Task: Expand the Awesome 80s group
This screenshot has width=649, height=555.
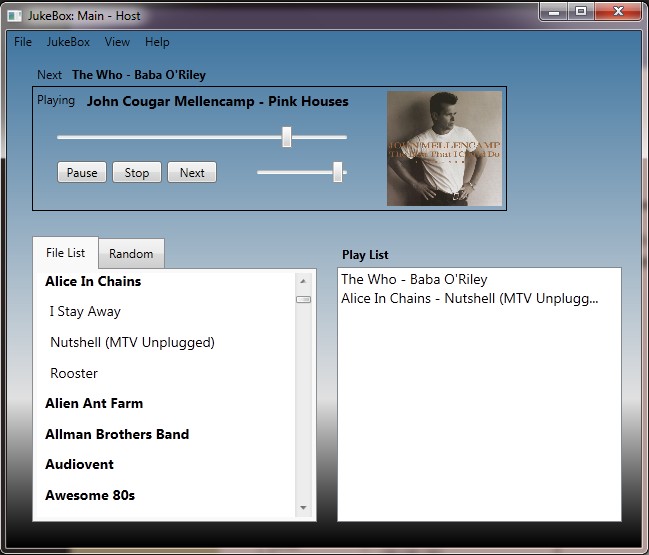Action: pos(90,495)
